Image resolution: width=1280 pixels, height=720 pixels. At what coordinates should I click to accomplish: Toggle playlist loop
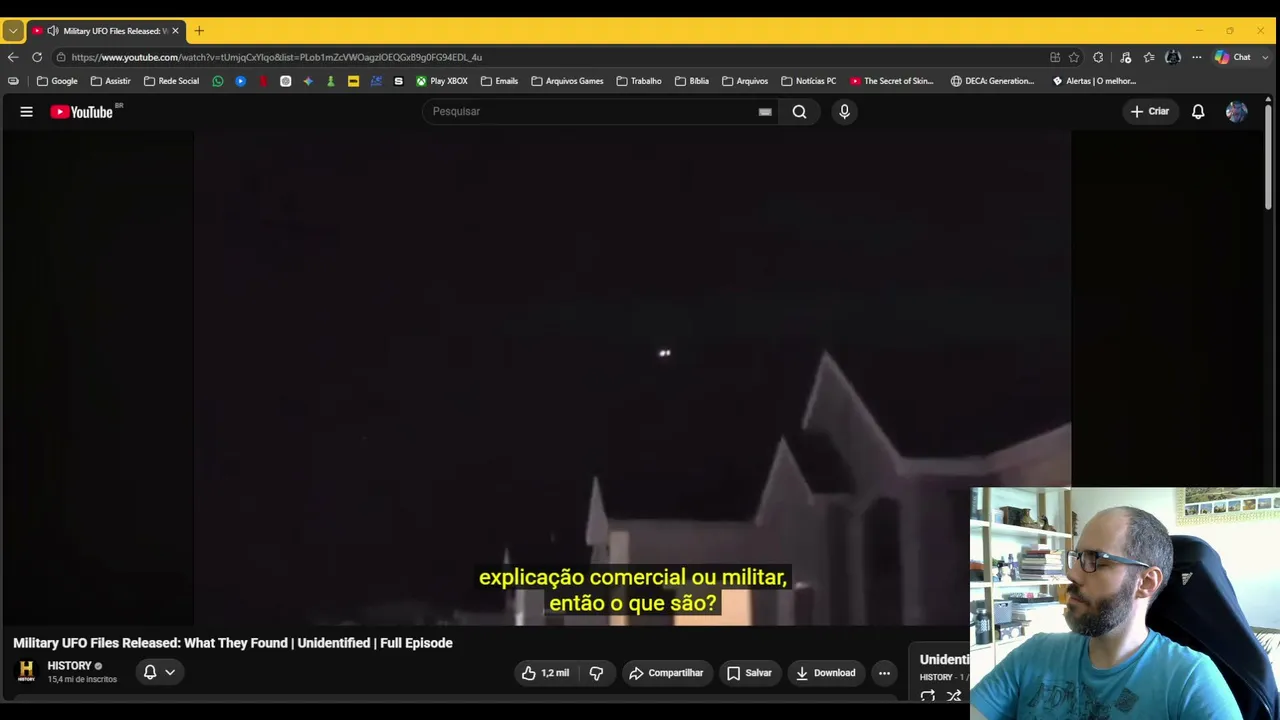tap(928, 696)
